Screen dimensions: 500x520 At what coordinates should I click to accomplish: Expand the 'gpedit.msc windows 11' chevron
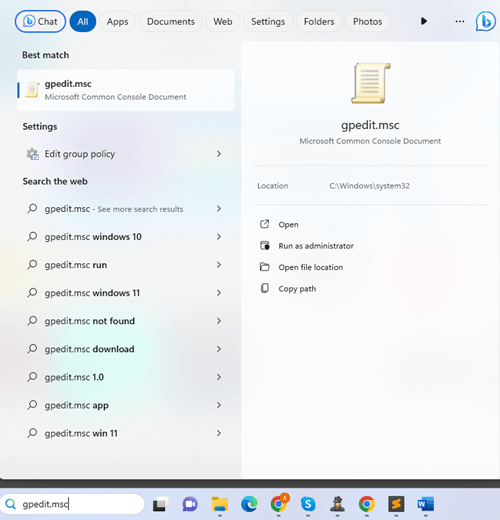(x=219, y=293)
